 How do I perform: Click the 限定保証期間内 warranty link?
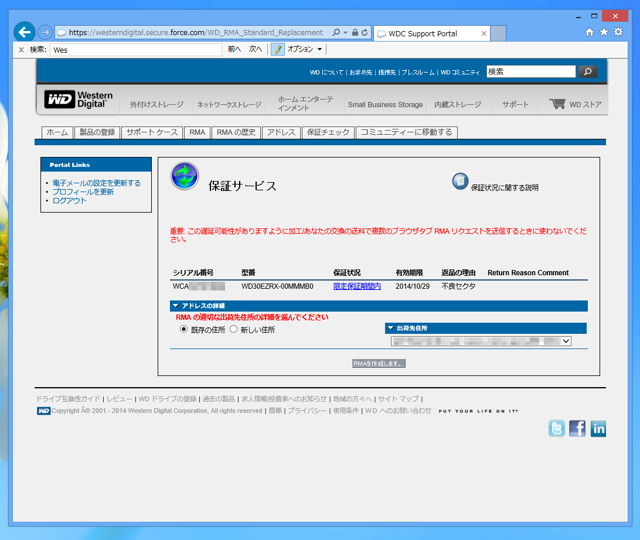point(357,286)
